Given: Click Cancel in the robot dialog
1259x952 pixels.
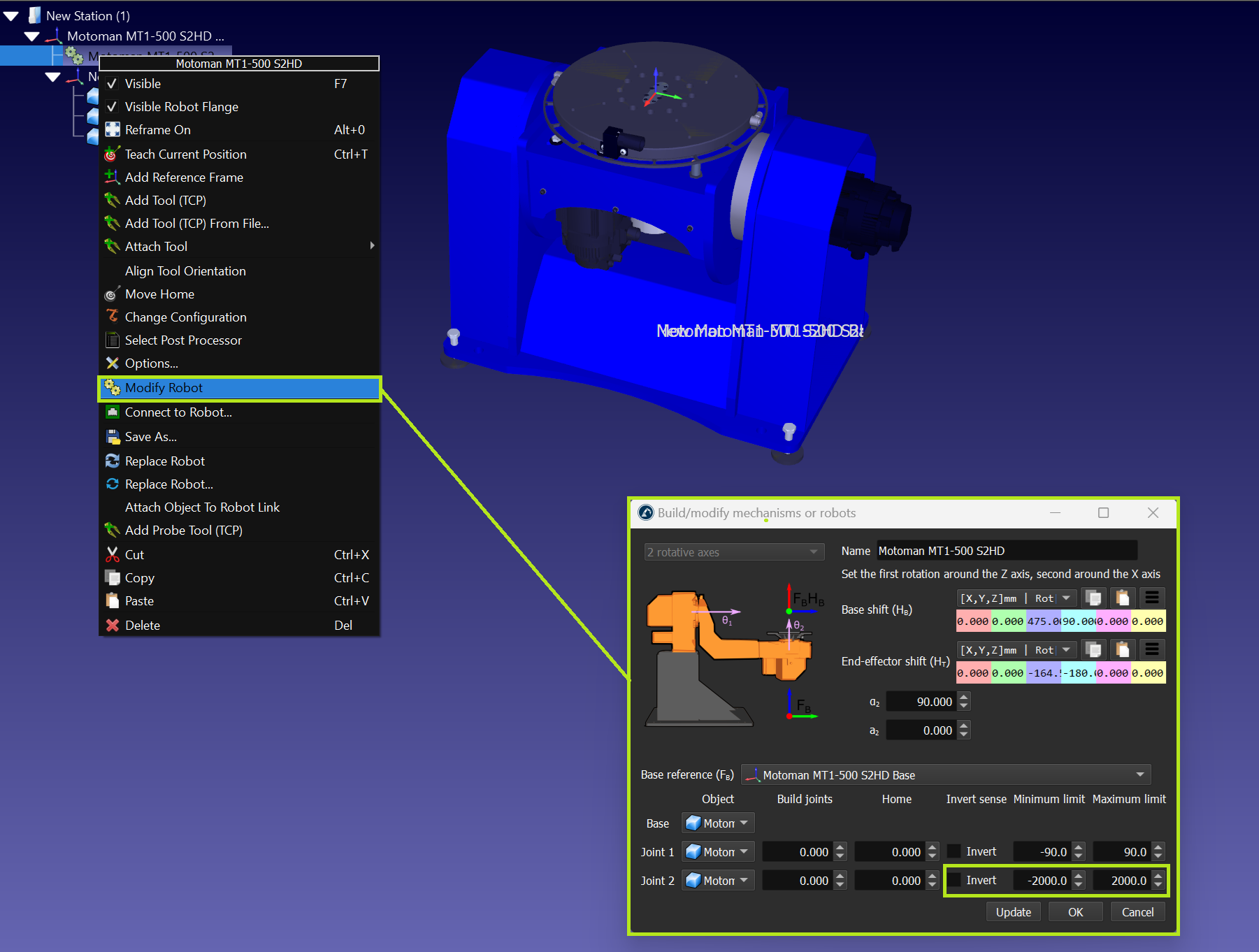Looking at the screenshot, I should 1137,912.
